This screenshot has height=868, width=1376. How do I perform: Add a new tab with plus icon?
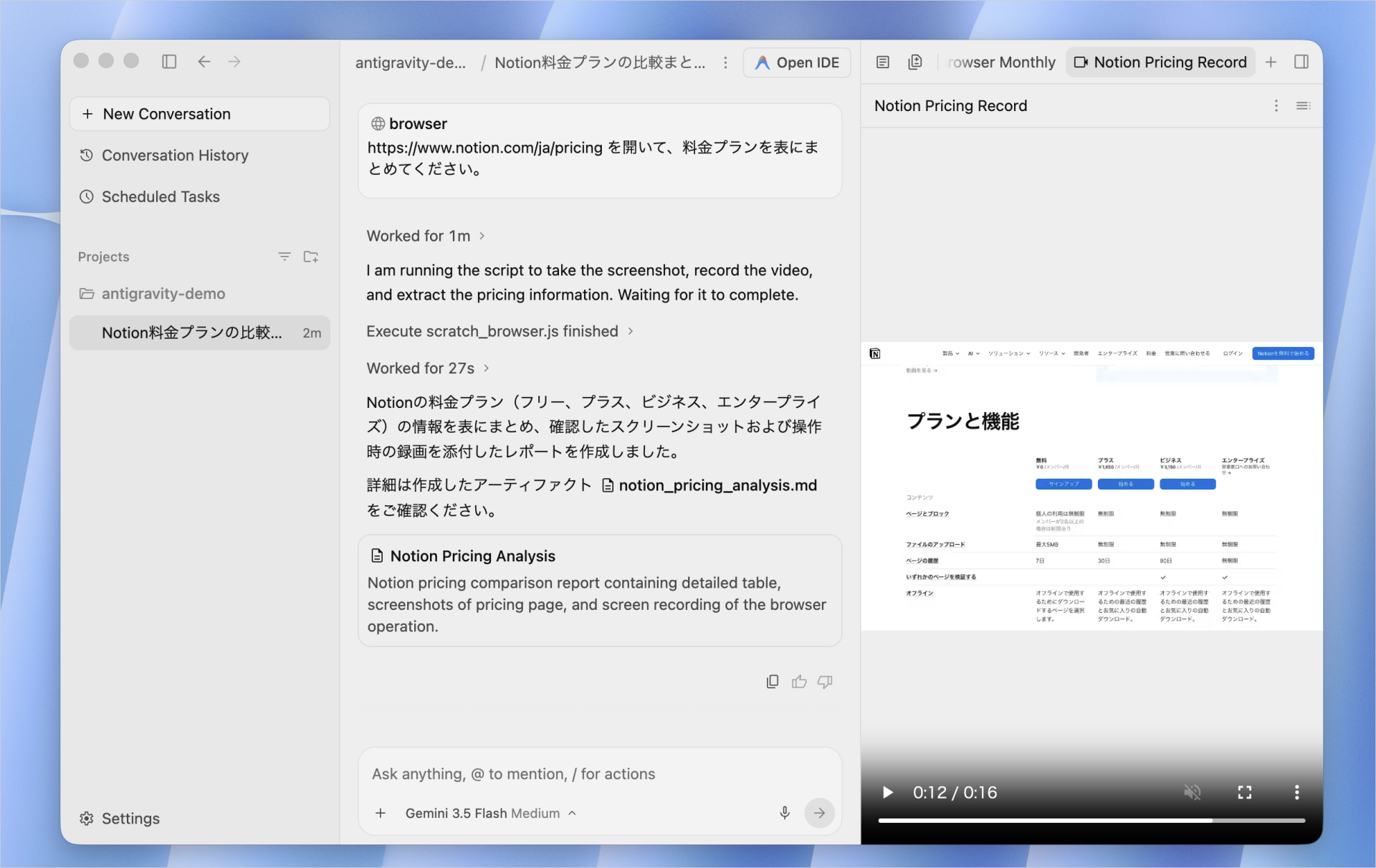click(x=1271, y=62)
